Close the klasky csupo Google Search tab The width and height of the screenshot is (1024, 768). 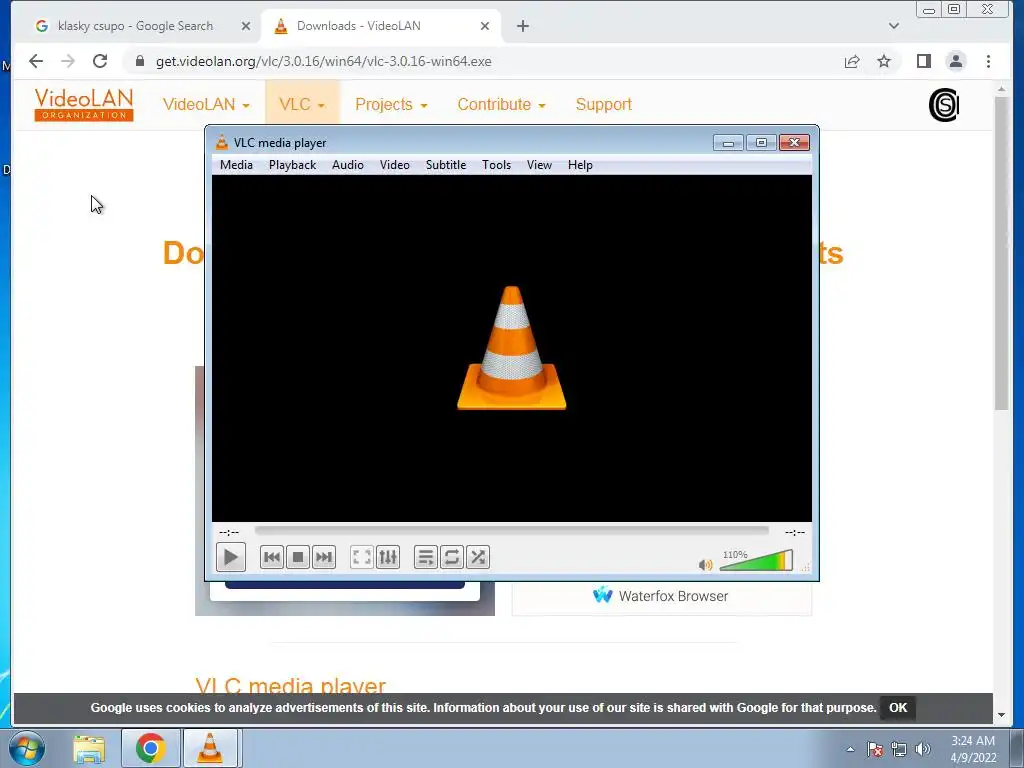246,26
